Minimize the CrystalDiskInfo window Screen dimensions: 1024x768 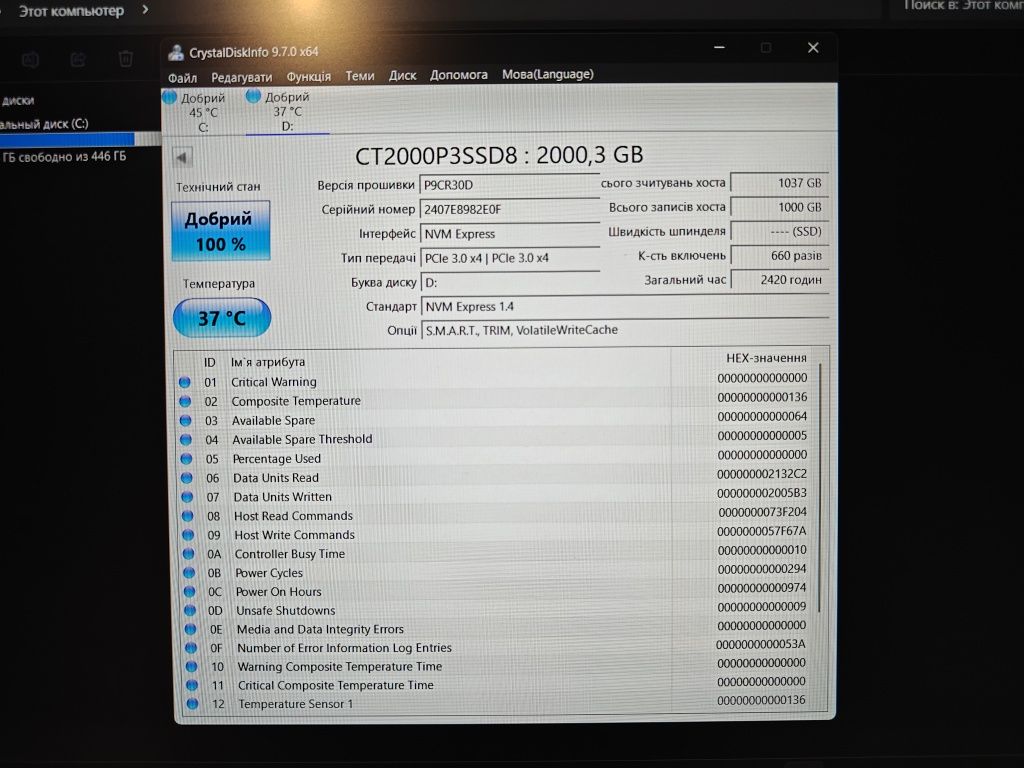pyautogui.click(x=720, y=48)
